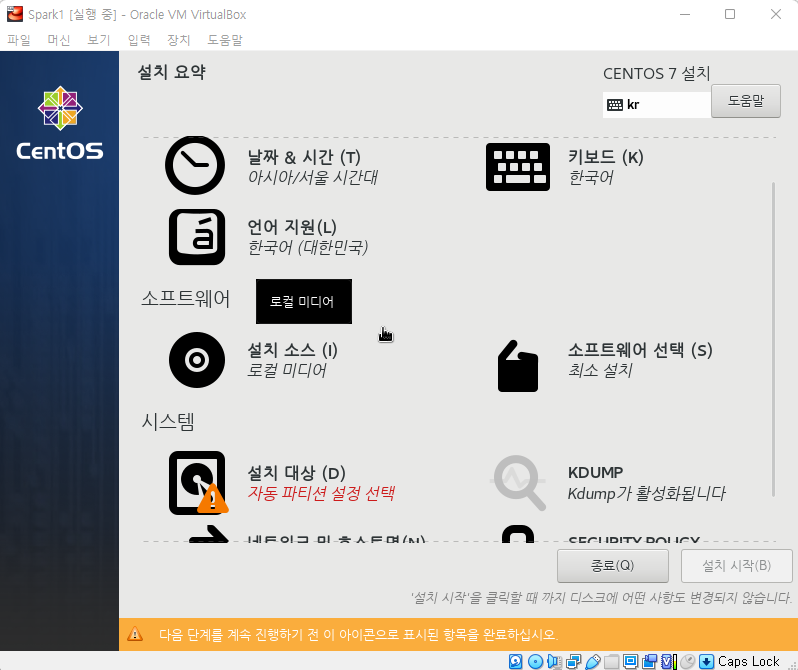This screenshot has width=798, height=670.
Task: Click the VirtualBox USB status icon
Action: tap(593, 661)
